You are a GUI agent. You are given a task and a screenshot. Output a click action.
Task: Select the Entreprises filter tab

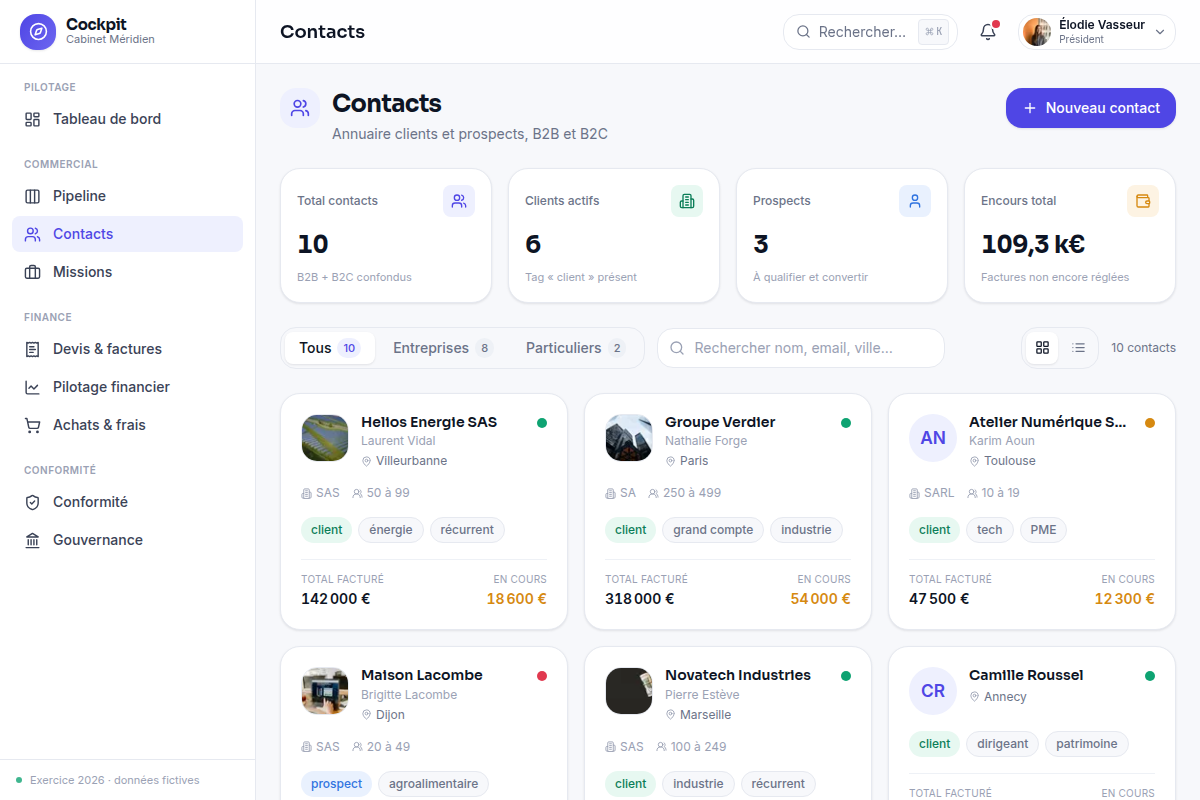pos(442,348)
